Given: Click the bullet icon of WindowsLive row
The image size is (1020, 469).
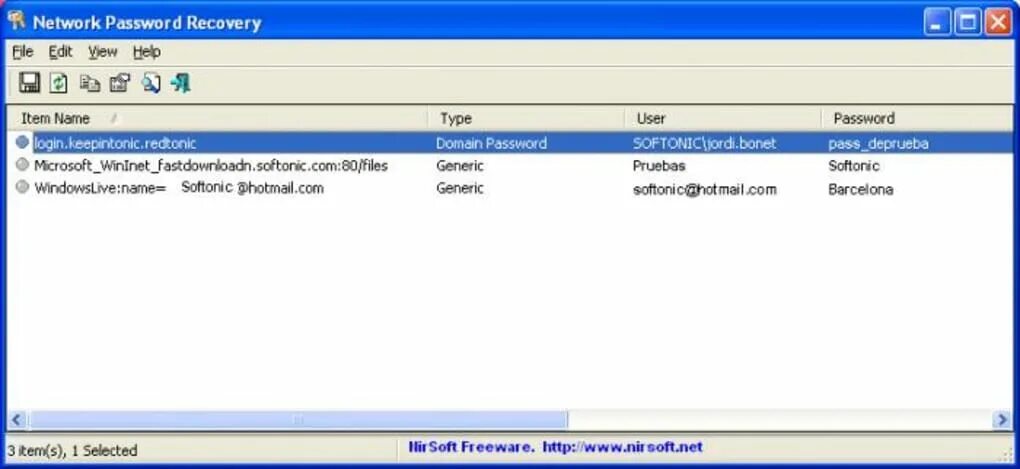Looking at the screenshot, I should click(23, 187).
